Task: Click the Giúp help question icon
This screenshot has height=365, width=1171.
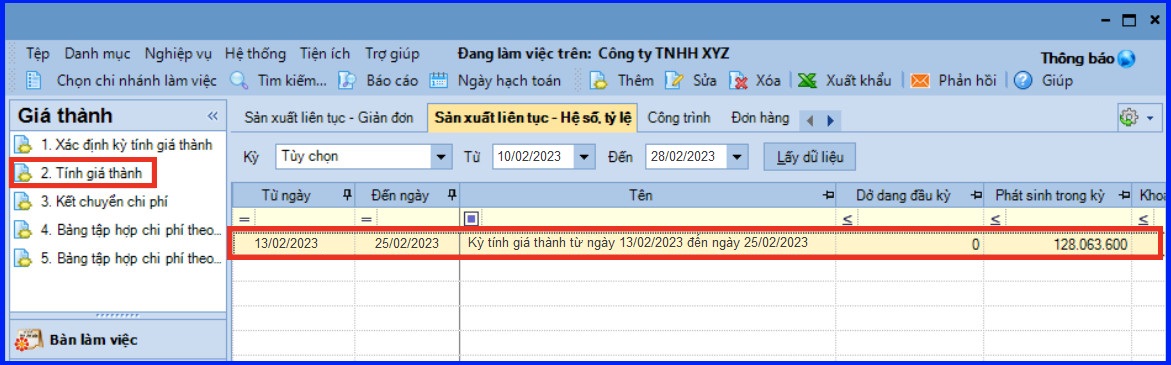Action: click(1023, 80)
